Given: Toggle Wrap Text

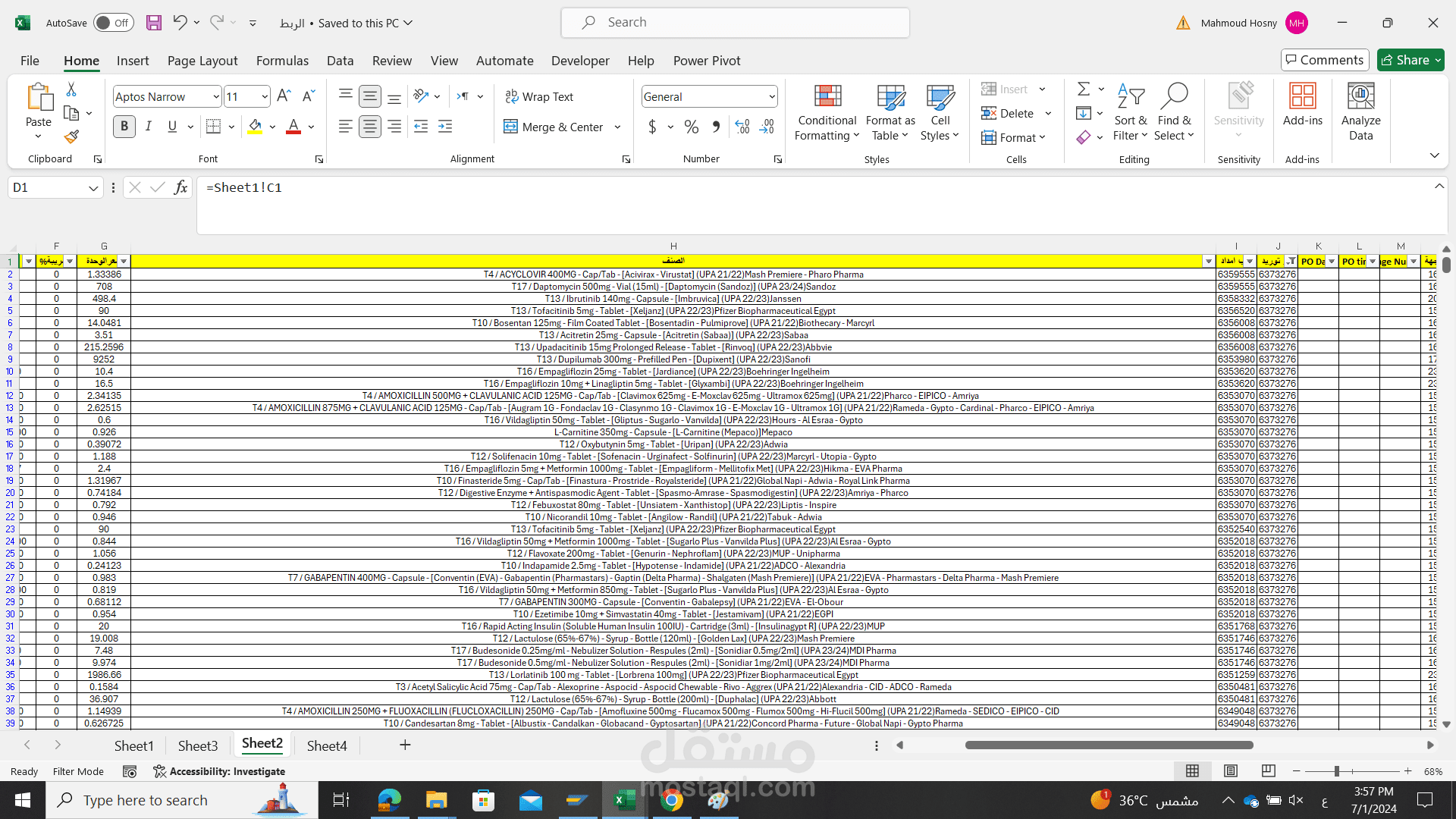Looking at the screenshot, I should point(539,96).
